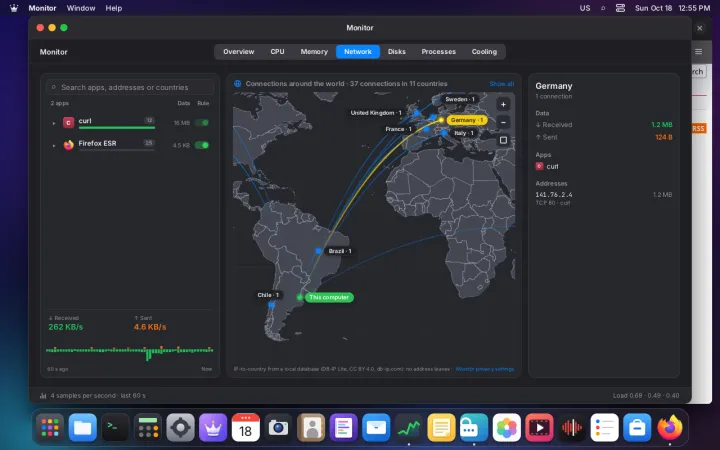This screenshot has height=450, width=720.
Task: Open the Calendar showing 18 in the dock
Action: click(246, 428)
